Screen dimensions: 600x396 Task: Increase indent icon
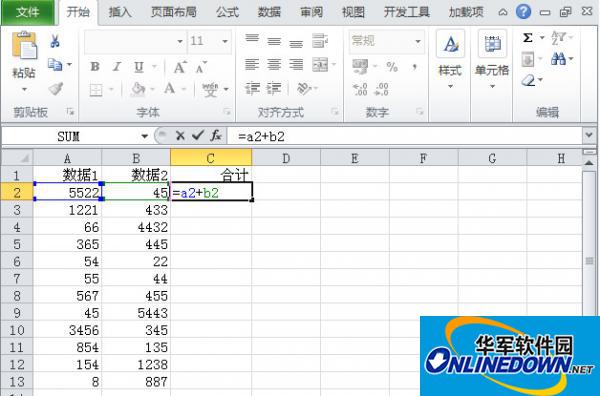click(274, 89)
